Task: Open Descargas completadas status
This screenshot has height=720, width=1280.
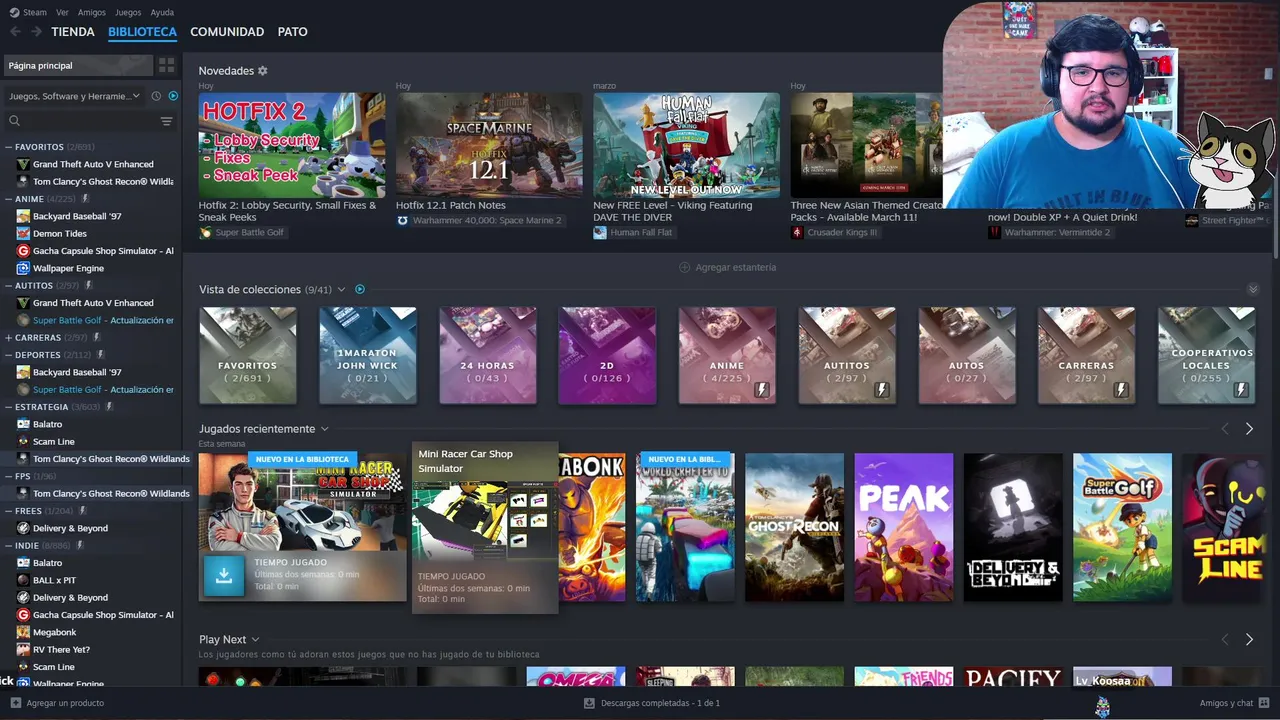Action: tap(651, 703)
